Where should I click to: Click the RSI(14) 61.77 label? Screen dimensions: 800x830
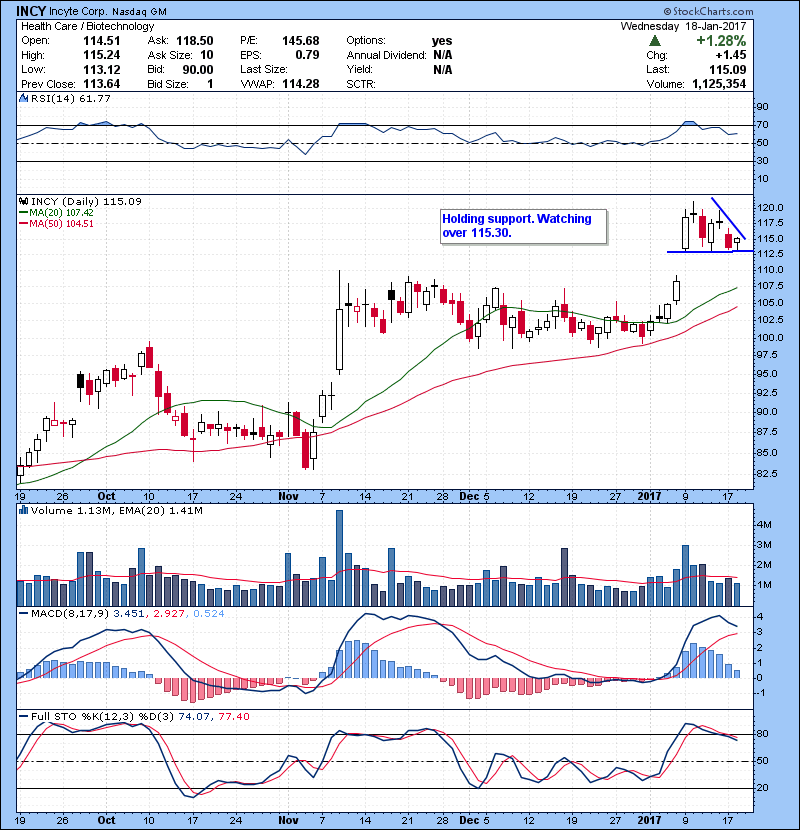[70, 98]
